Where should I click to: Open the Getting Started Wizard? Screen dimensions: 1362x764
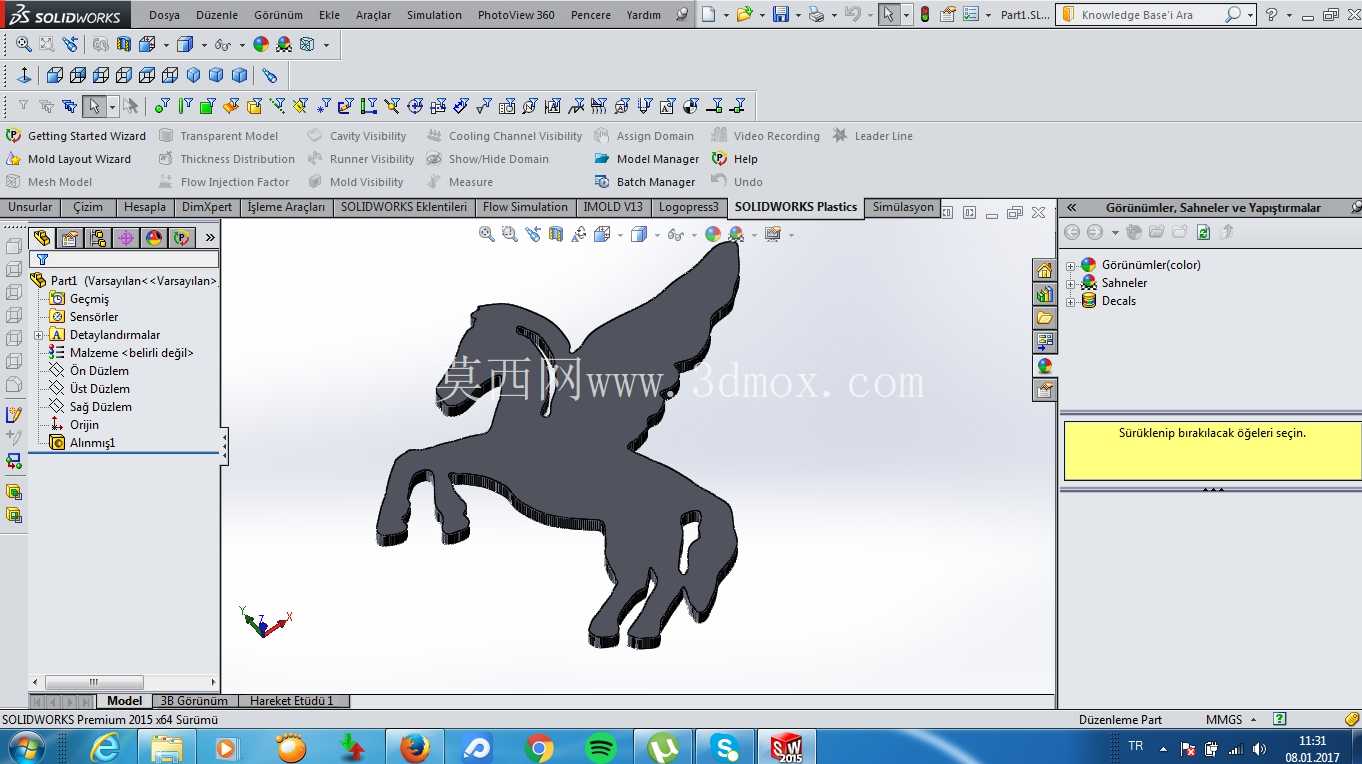click(76, 136)
